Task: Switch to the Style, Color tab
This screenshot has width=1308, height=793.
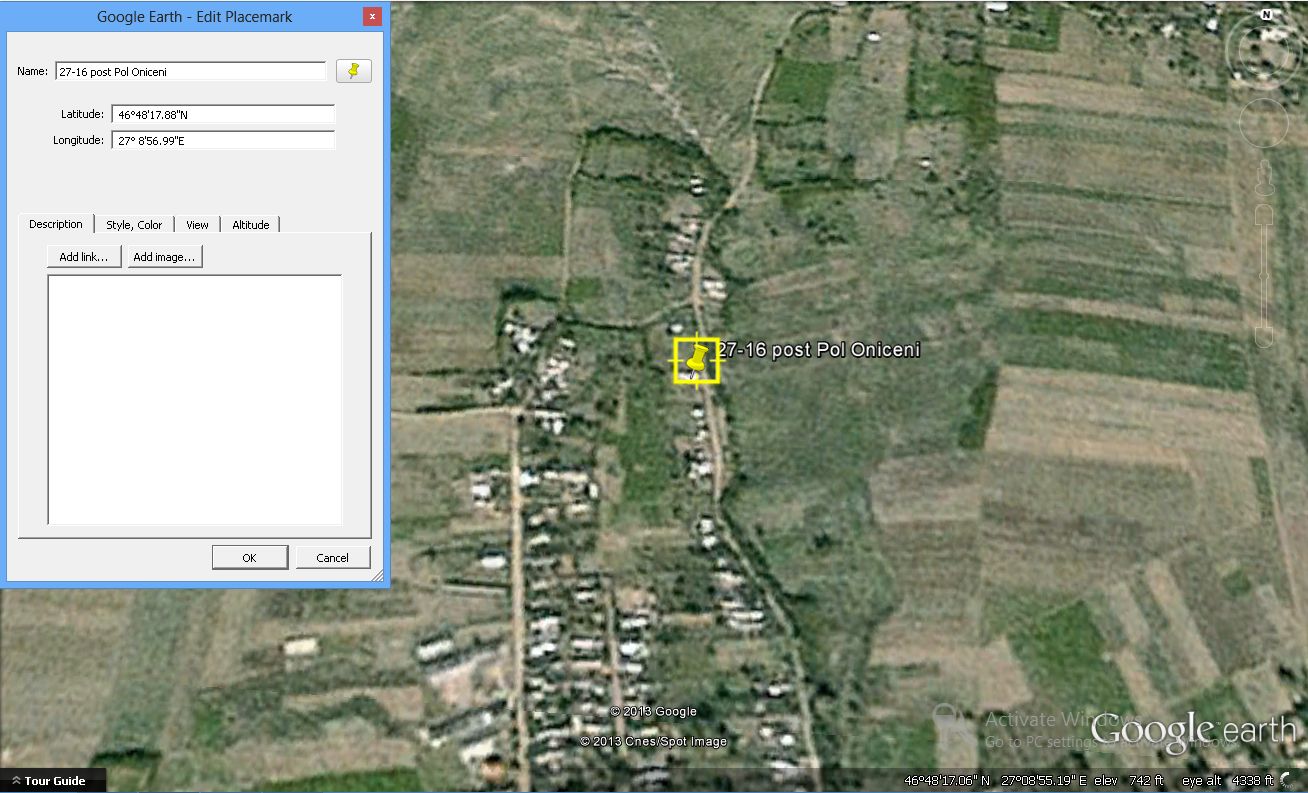Action: click(134, 225)
